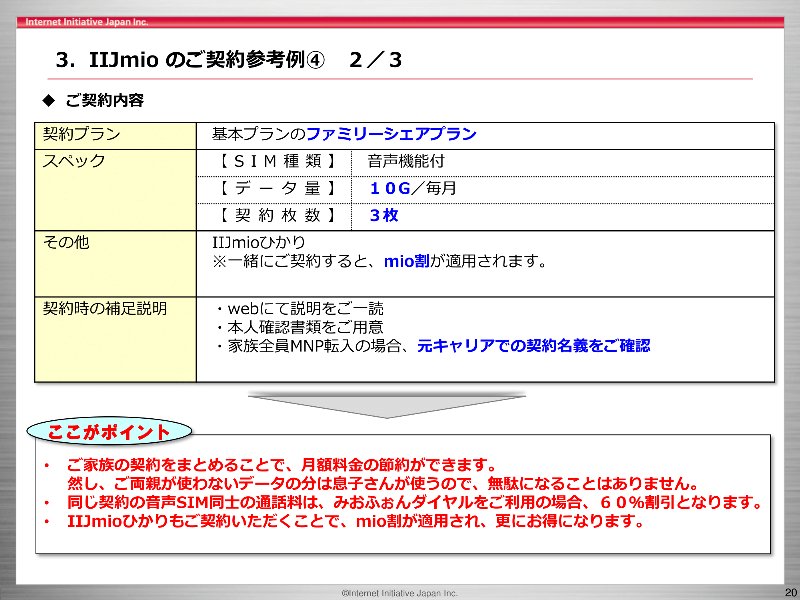The width and height of the screenshot is (800, 600).
Task: Select the '３枚' value
Action: [x=384, y=215]
